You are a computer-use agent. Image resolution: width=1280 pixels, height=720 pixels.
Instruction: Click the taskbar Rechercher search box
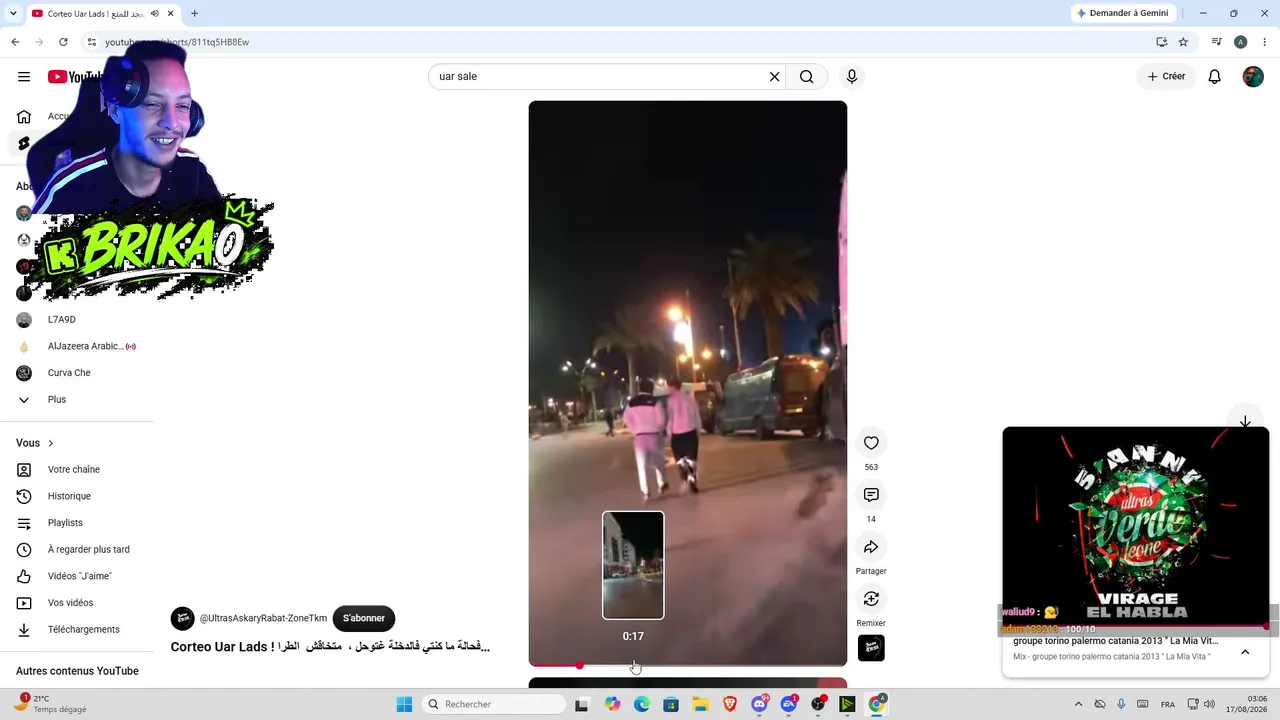(x=493, y=704)
